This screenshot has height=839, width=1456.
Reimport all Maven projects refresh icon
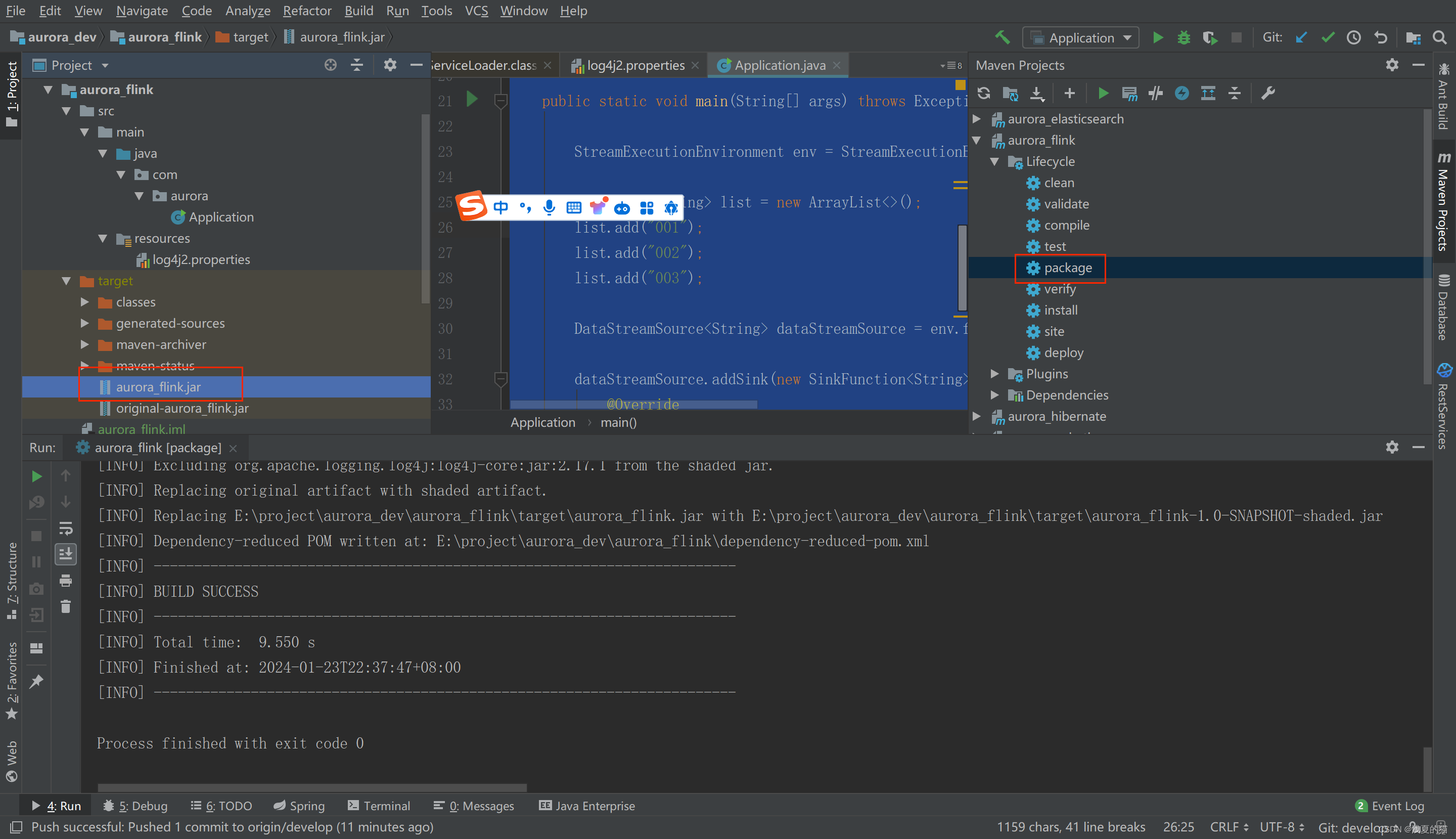[x=984, y=93]
